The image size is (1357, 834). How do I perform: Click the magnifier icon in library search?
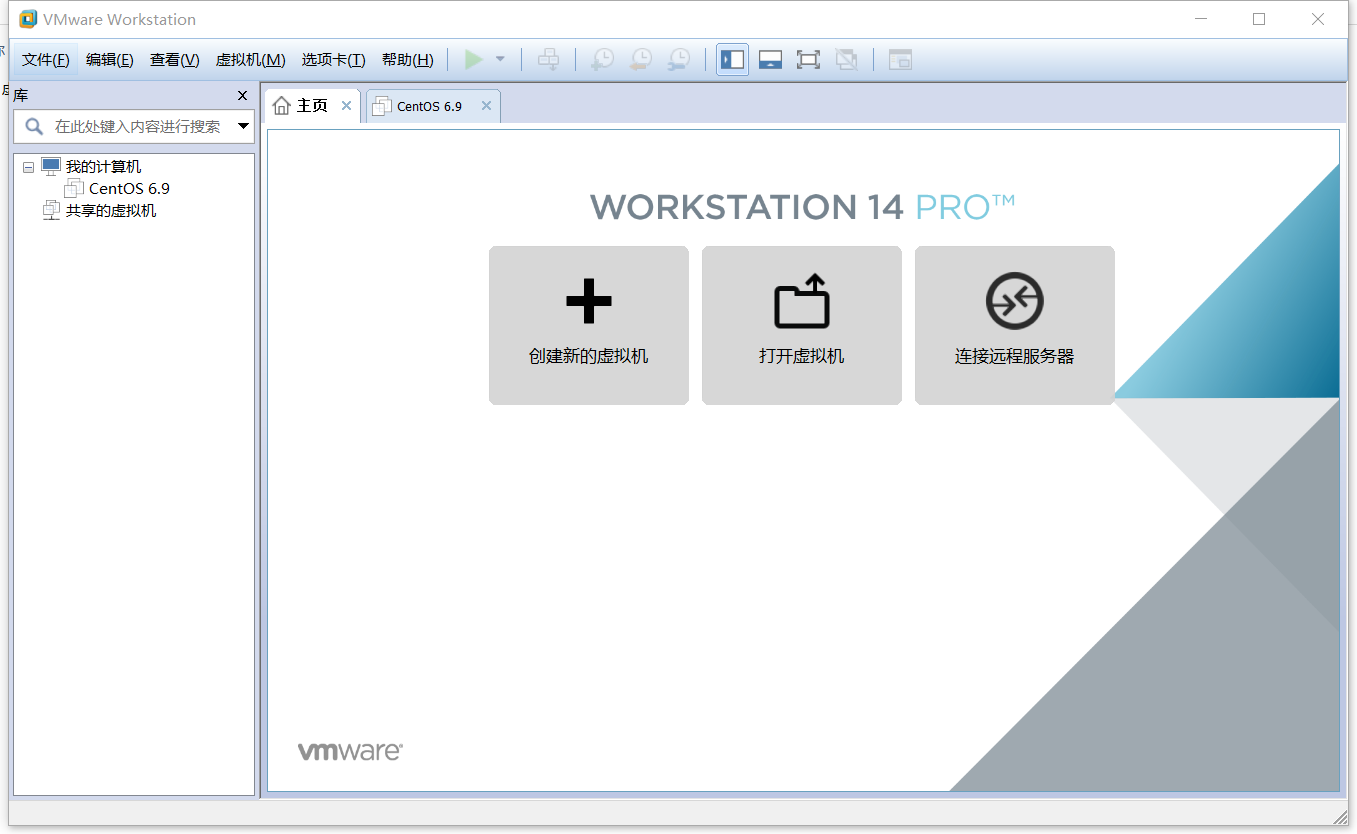pos(34,126)
